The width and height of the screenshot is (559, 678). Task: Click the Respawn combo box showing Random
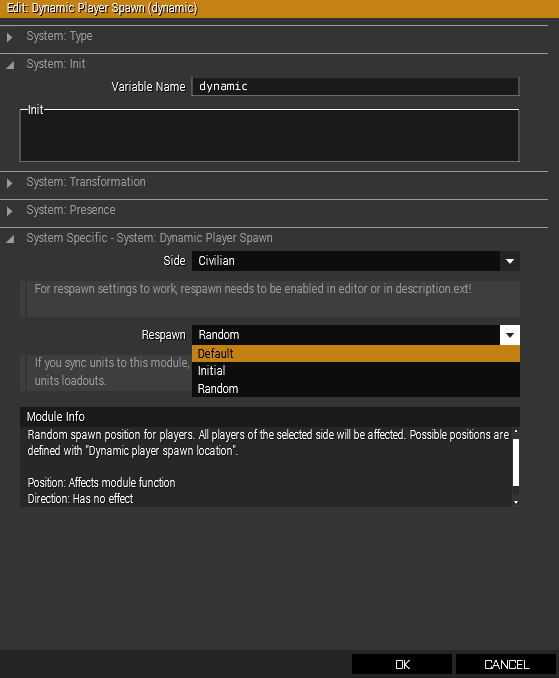[346, 335]
